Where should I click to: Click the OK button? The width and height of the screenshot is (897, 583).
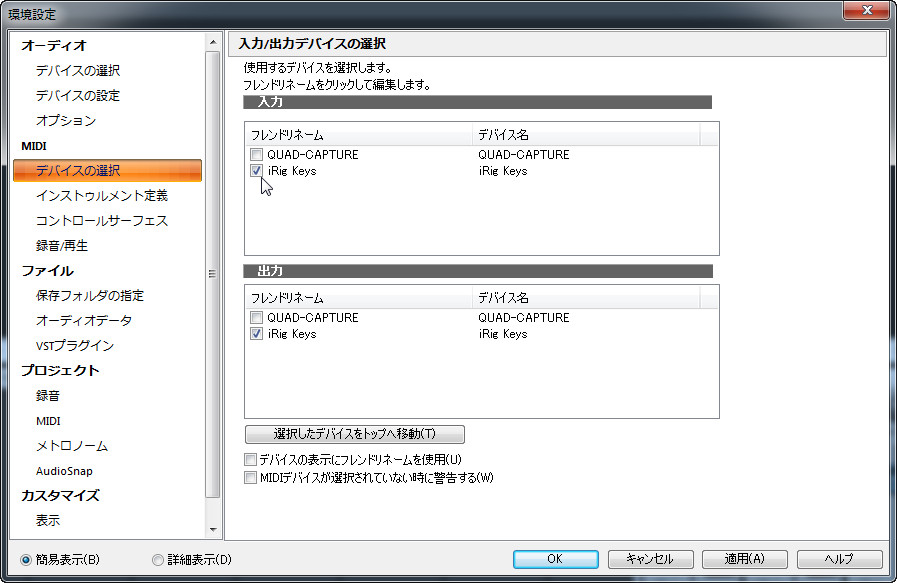[x=555, y=559]
